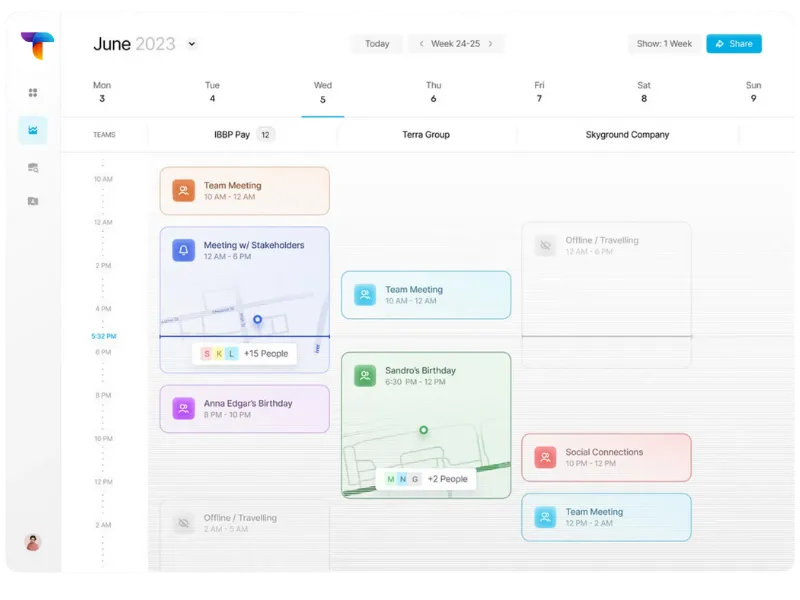Click the green icon on Sandro's Birthday event

coord(365,376)
